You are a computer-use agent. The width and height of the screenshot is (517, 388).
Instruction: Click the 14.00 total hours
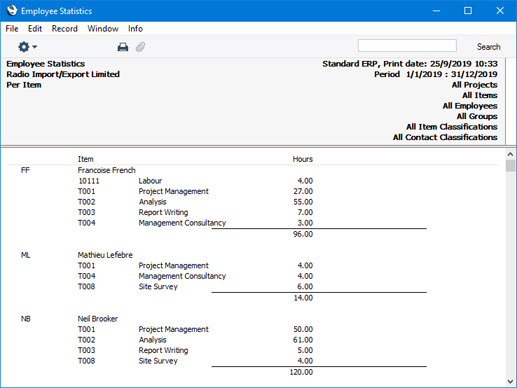(303, 298)
